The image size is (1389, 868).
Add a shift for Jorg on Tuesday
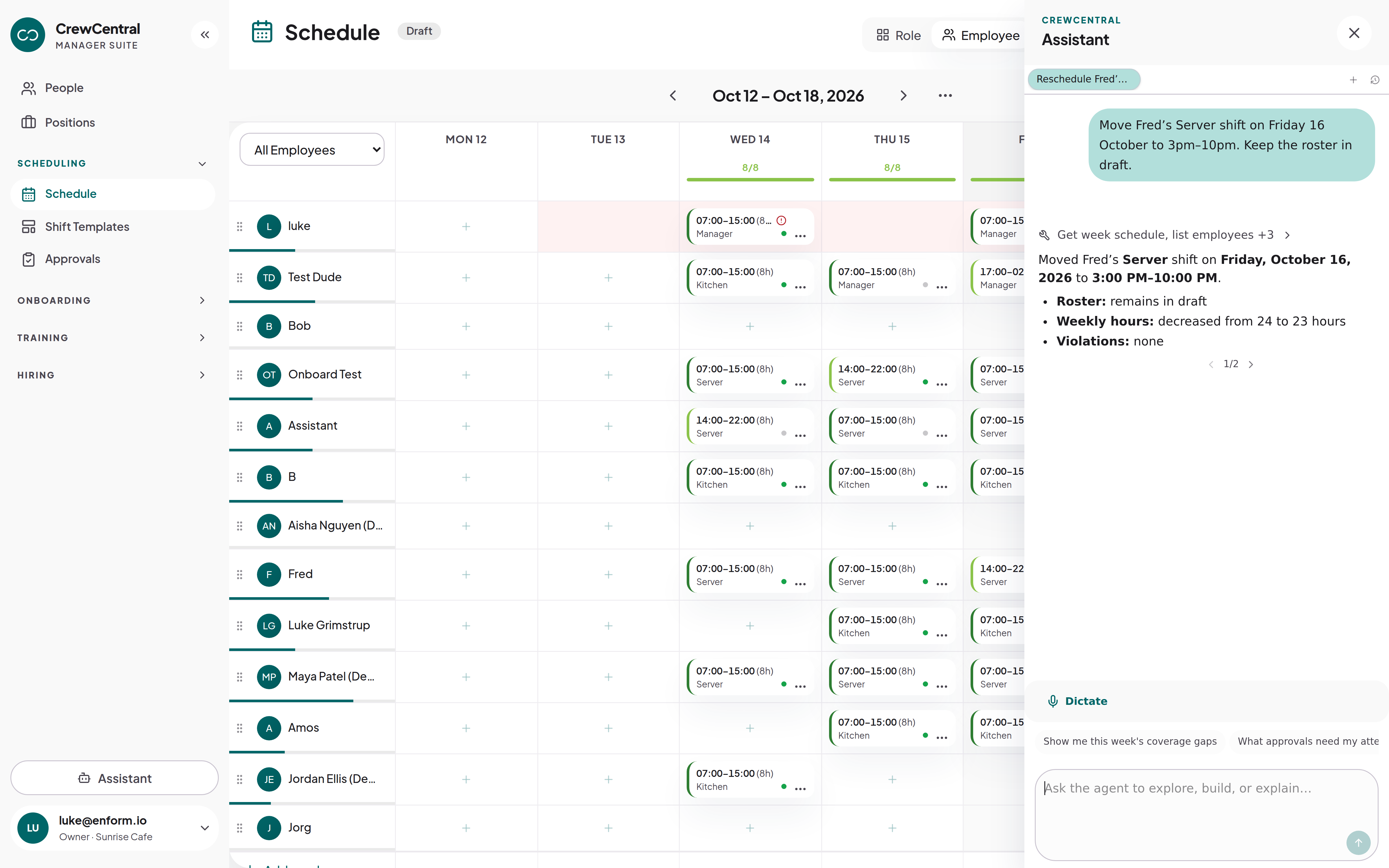(x=608, y=828)
